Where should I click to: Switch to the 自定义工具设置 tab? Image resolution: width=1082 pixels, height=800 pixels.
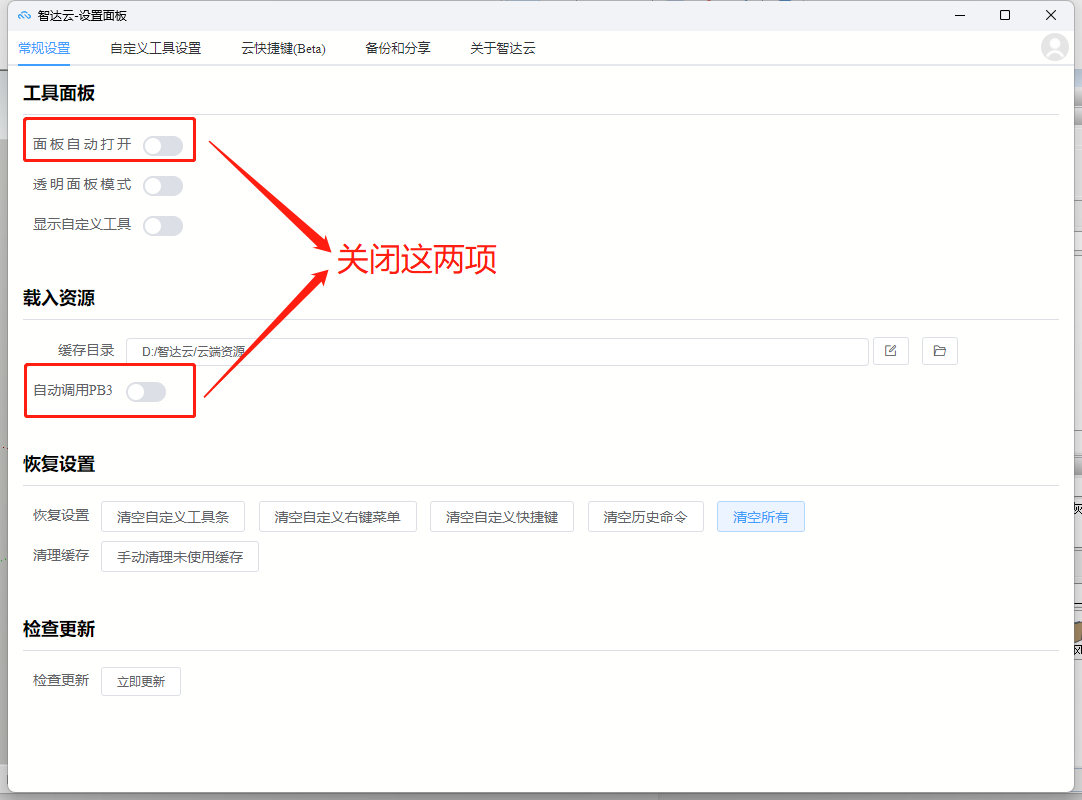click(155, 48)
